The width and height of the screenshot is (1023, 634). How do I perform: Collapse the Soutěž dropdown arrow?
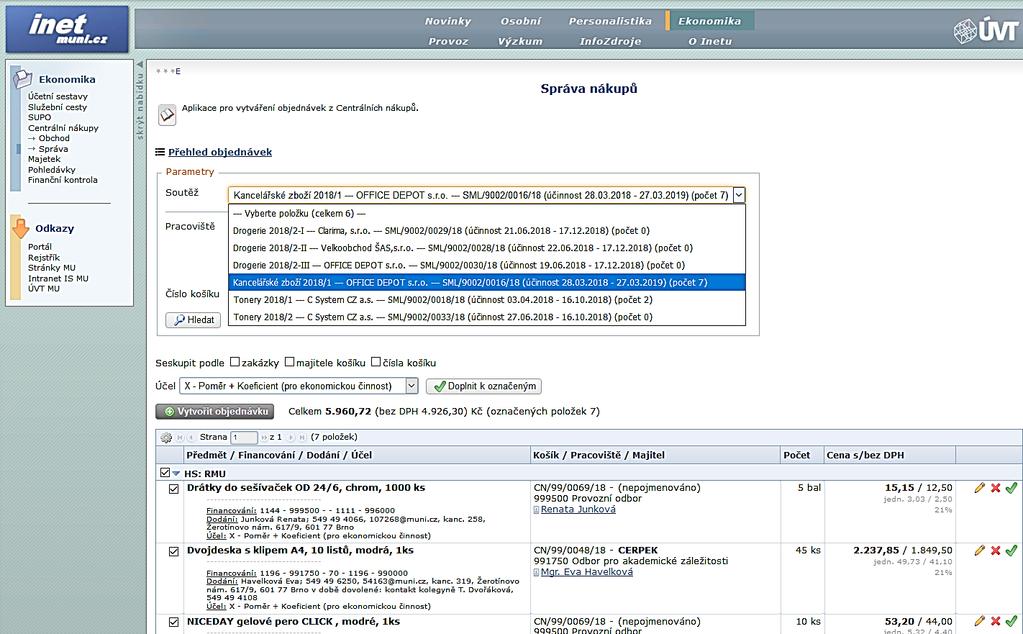coord(739,195)
